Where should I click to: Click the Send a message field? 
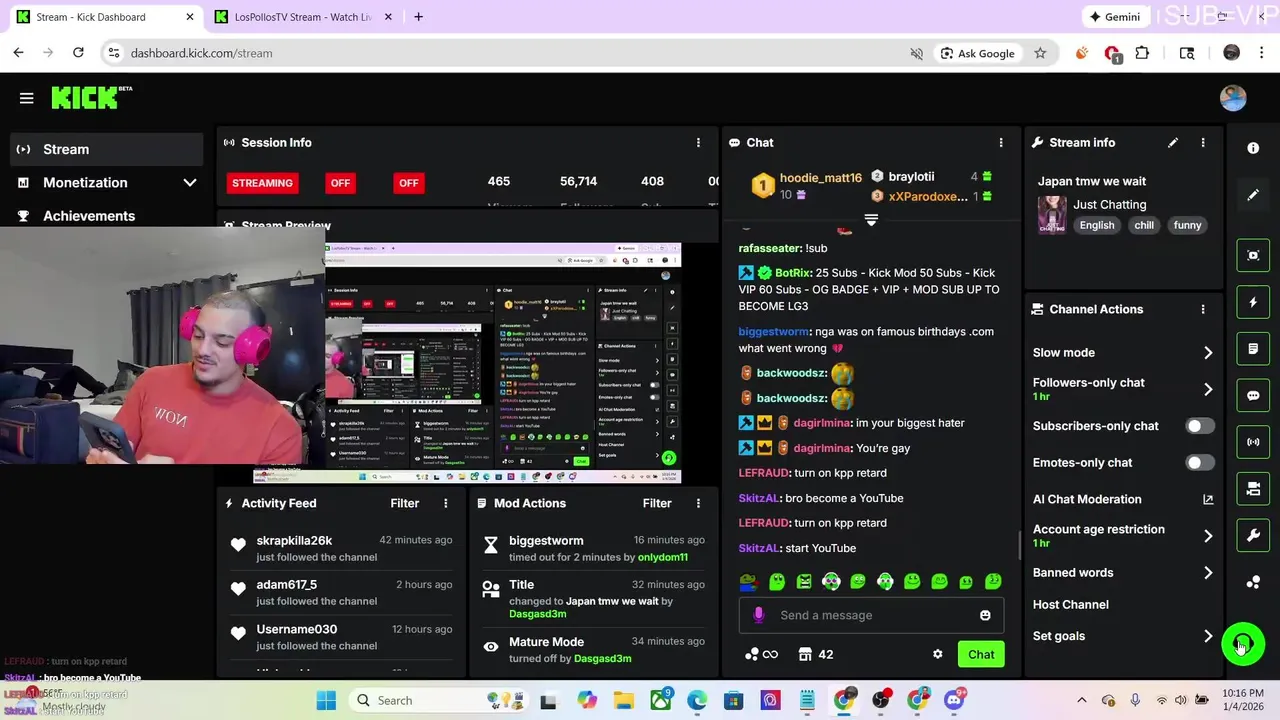(870, 616)
